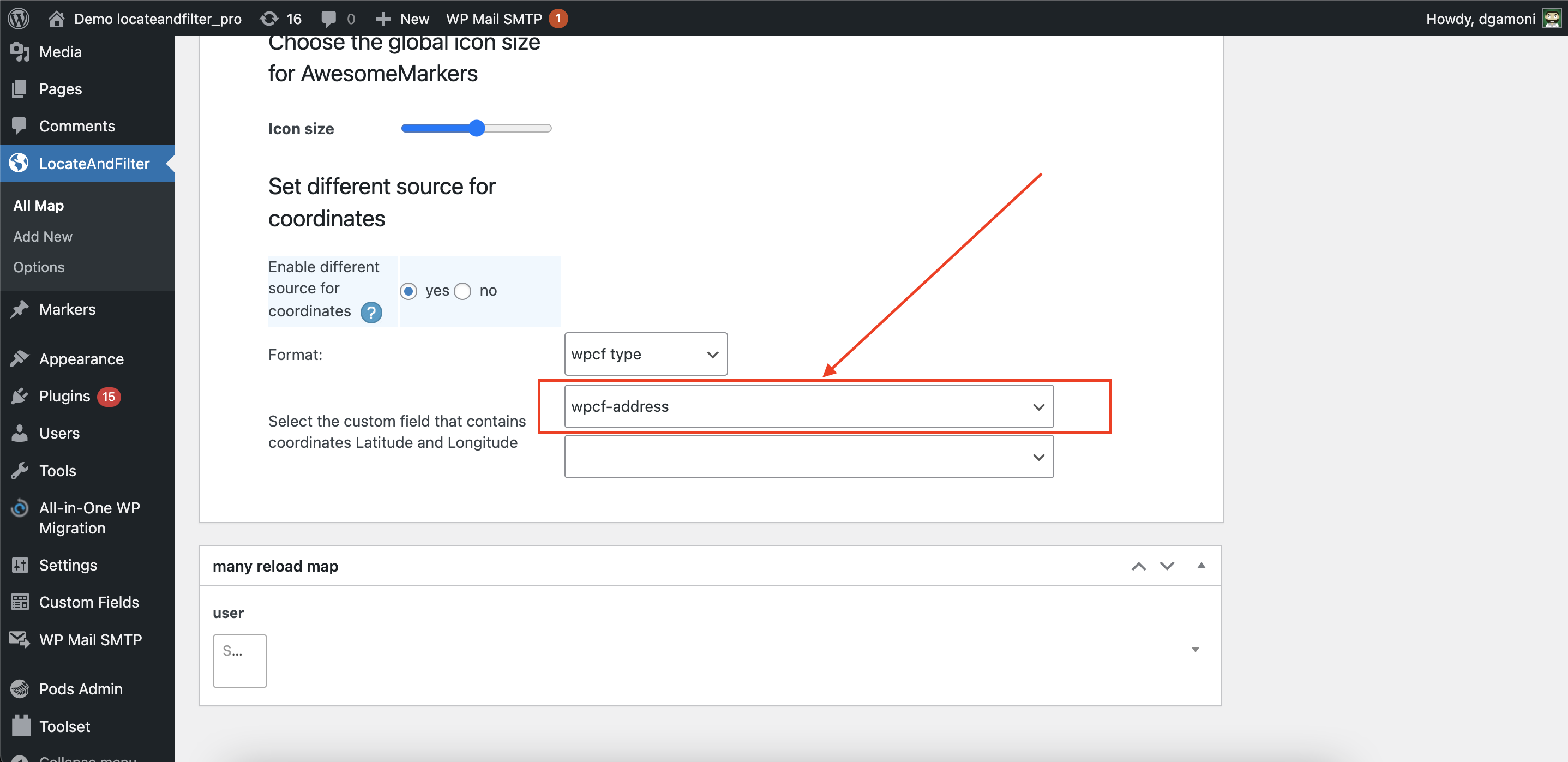Click the user select input box
Image resolution: width=1568 pixels, height=762 pixels.
pyautogui.click(x=239, y=661)
